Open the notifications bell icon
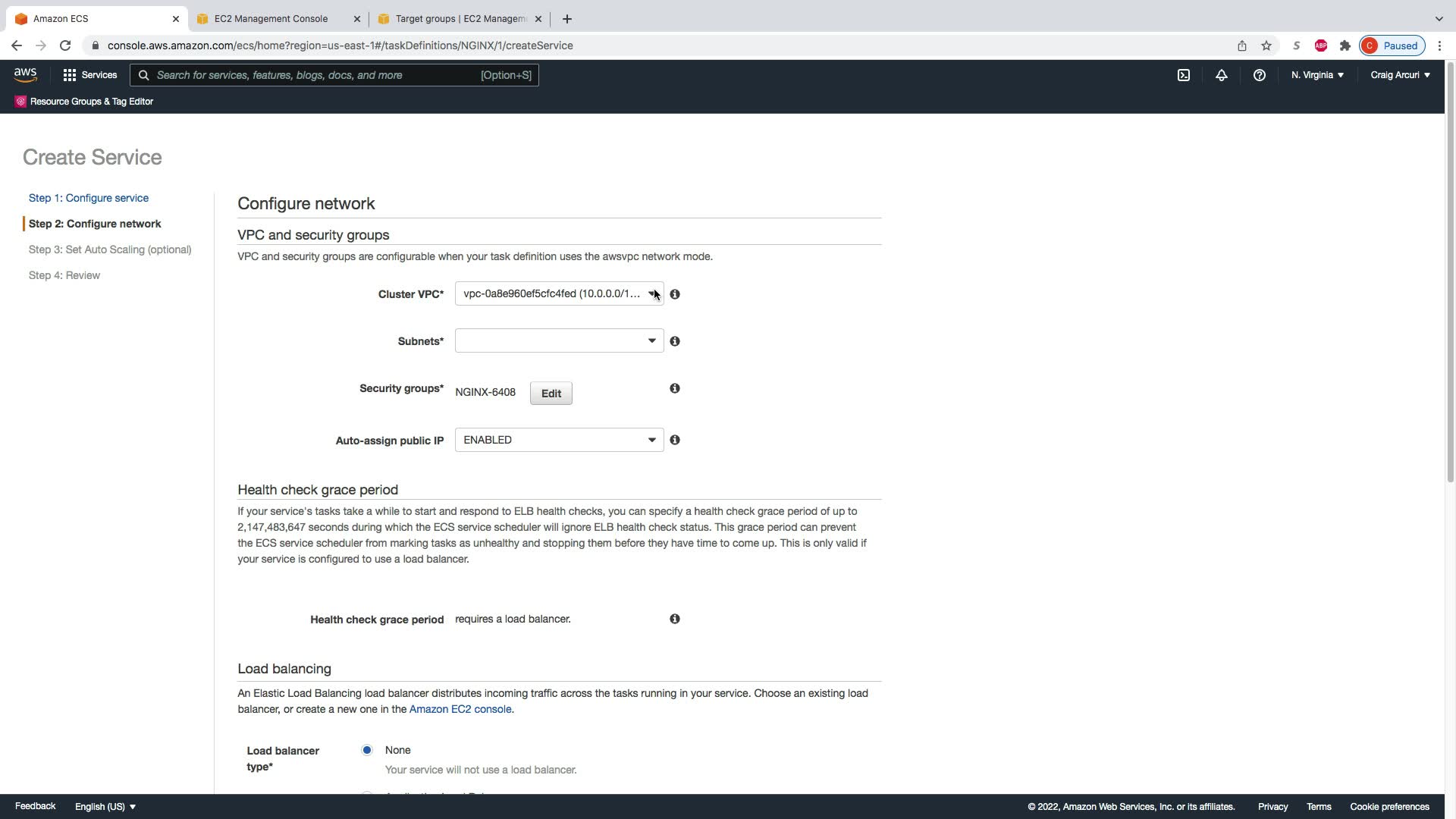Viewport: 1456px width, 819px height. (1221, 75)
